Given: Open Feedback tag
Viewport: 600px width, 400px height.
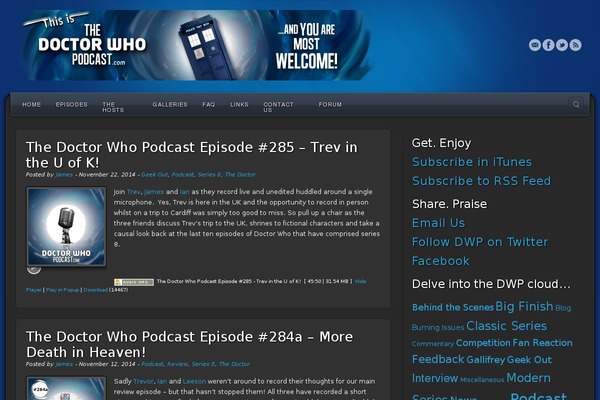Looking at the screenshot, I should pos(438,359).
